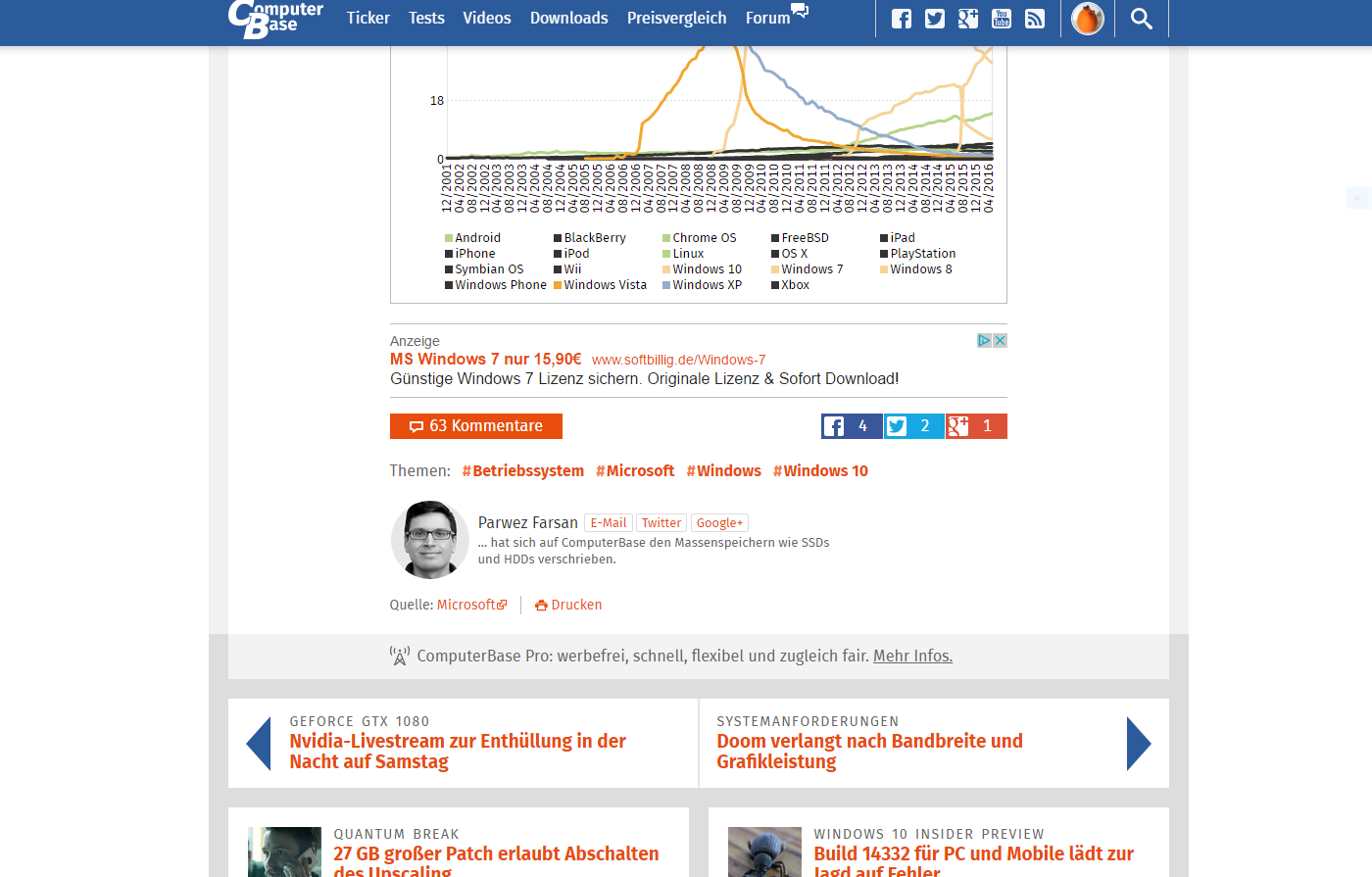This screenshot has width=1372, height=877.
Task: Toggle the Symbian OS series in chart legend
Action: pyautogui.click(x=484, y=269)
